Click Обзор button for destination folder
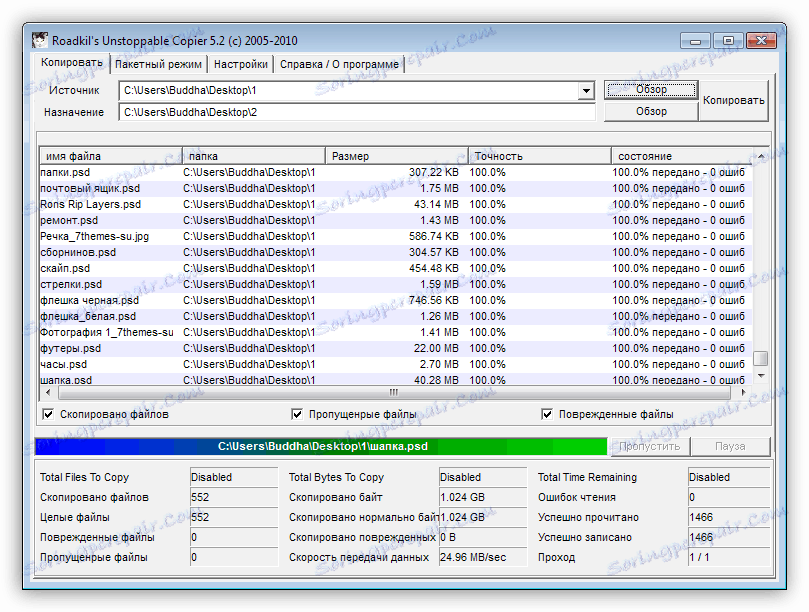The image size is (809, 612). coord(651,111)
